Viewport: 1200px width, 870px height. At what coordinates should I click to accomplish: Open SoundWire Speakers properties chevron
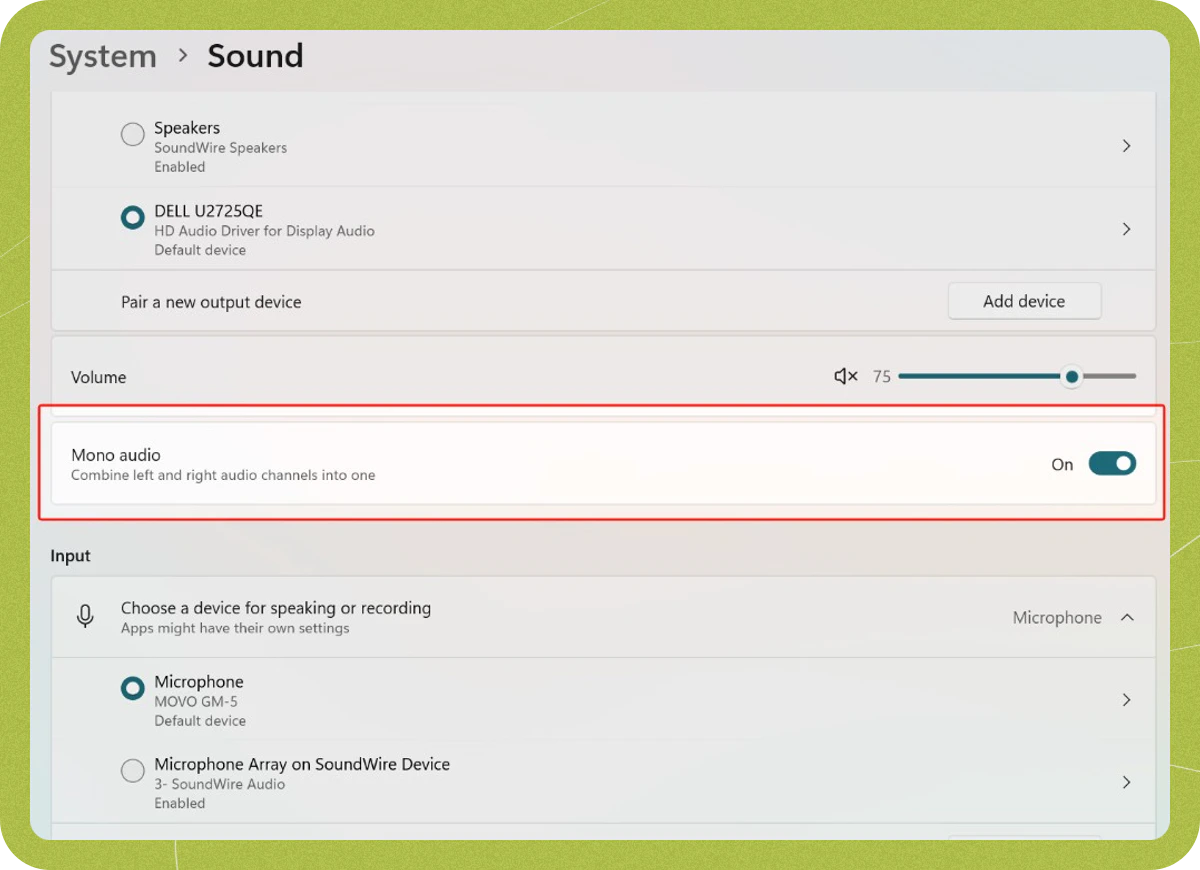click(x=1126, y=146)
